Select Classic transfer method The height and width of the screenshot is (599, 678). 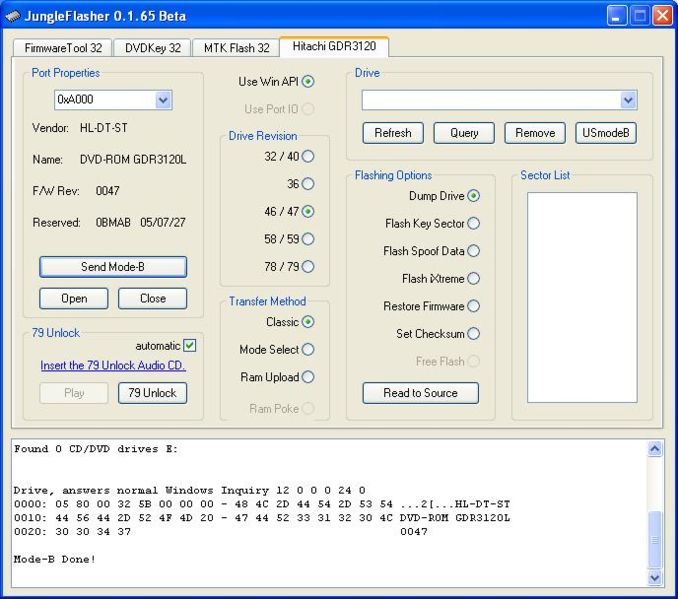pos(308,322)
